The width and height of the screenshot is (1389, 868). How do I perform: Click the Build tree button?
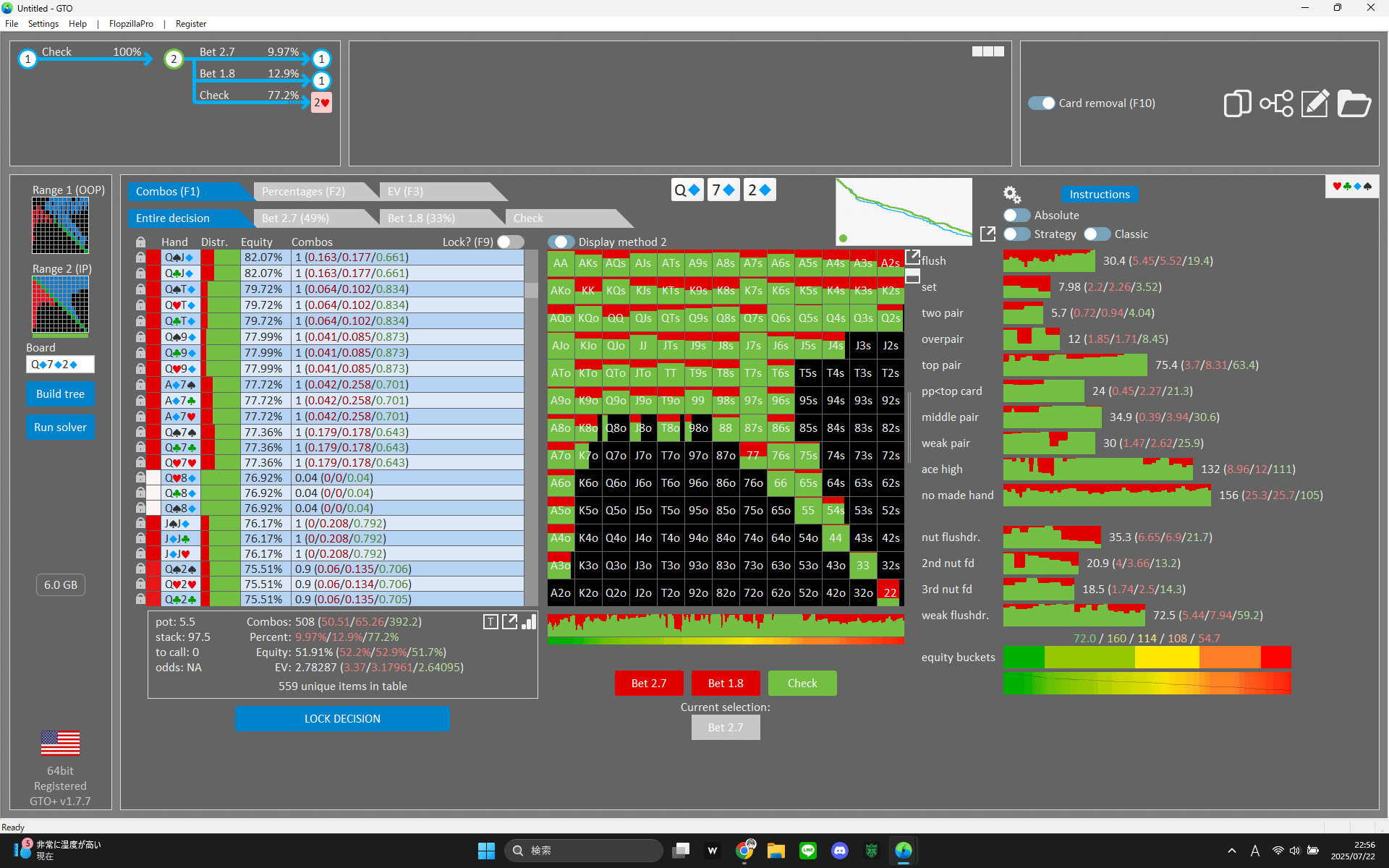60,394
